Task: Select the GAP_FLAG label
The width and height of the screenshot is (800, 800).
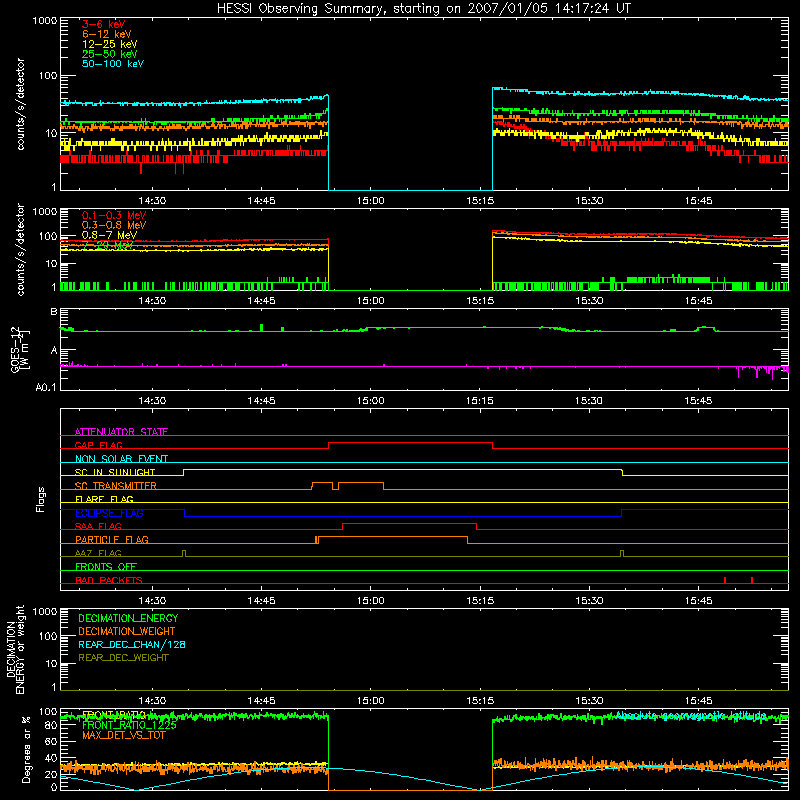Action: (x=98, y=445)
